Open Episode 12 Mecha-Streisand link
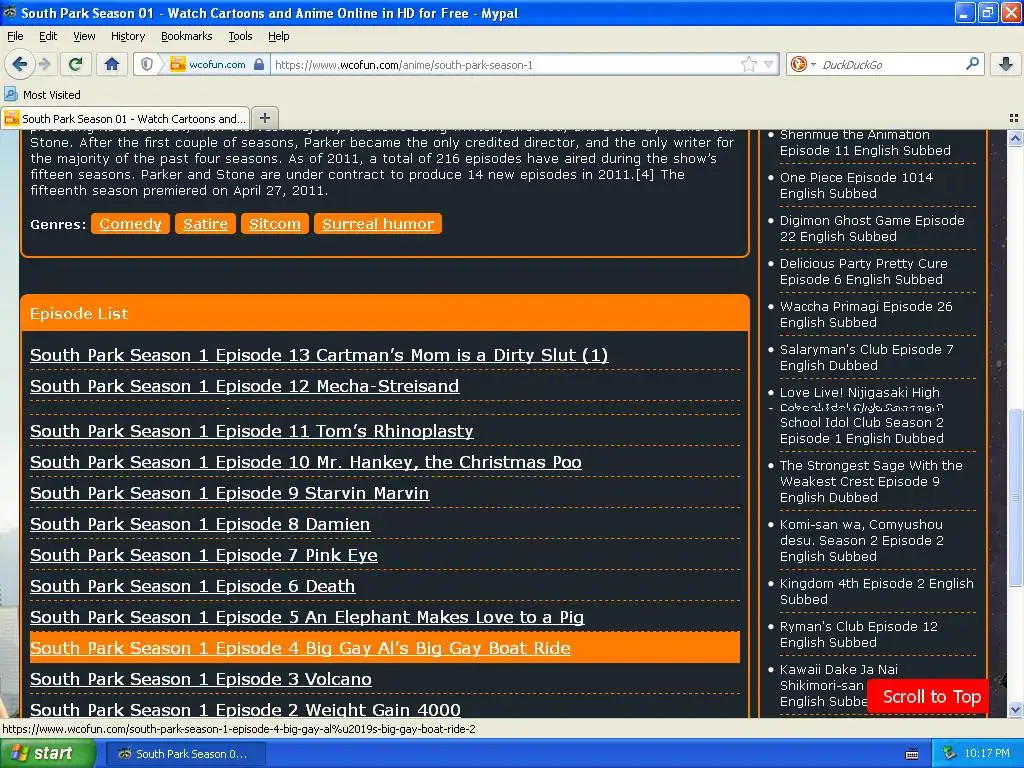This screenshot has width=1024, height=768. pos(244,386)
